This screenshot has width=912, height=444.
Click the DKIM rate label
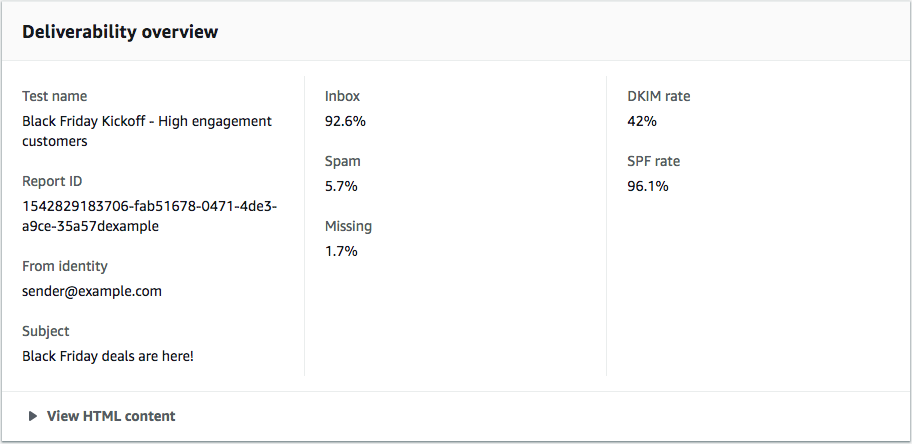[x=658, y=96]
